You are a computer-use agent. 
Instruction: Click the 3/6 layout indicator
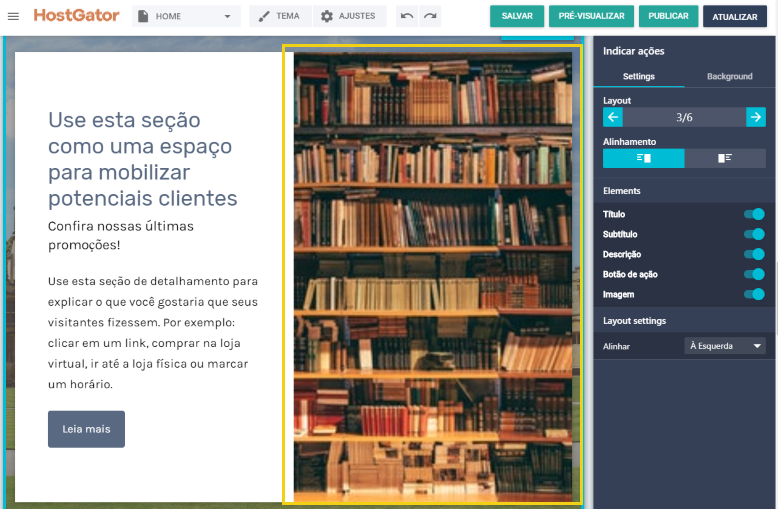684,117
